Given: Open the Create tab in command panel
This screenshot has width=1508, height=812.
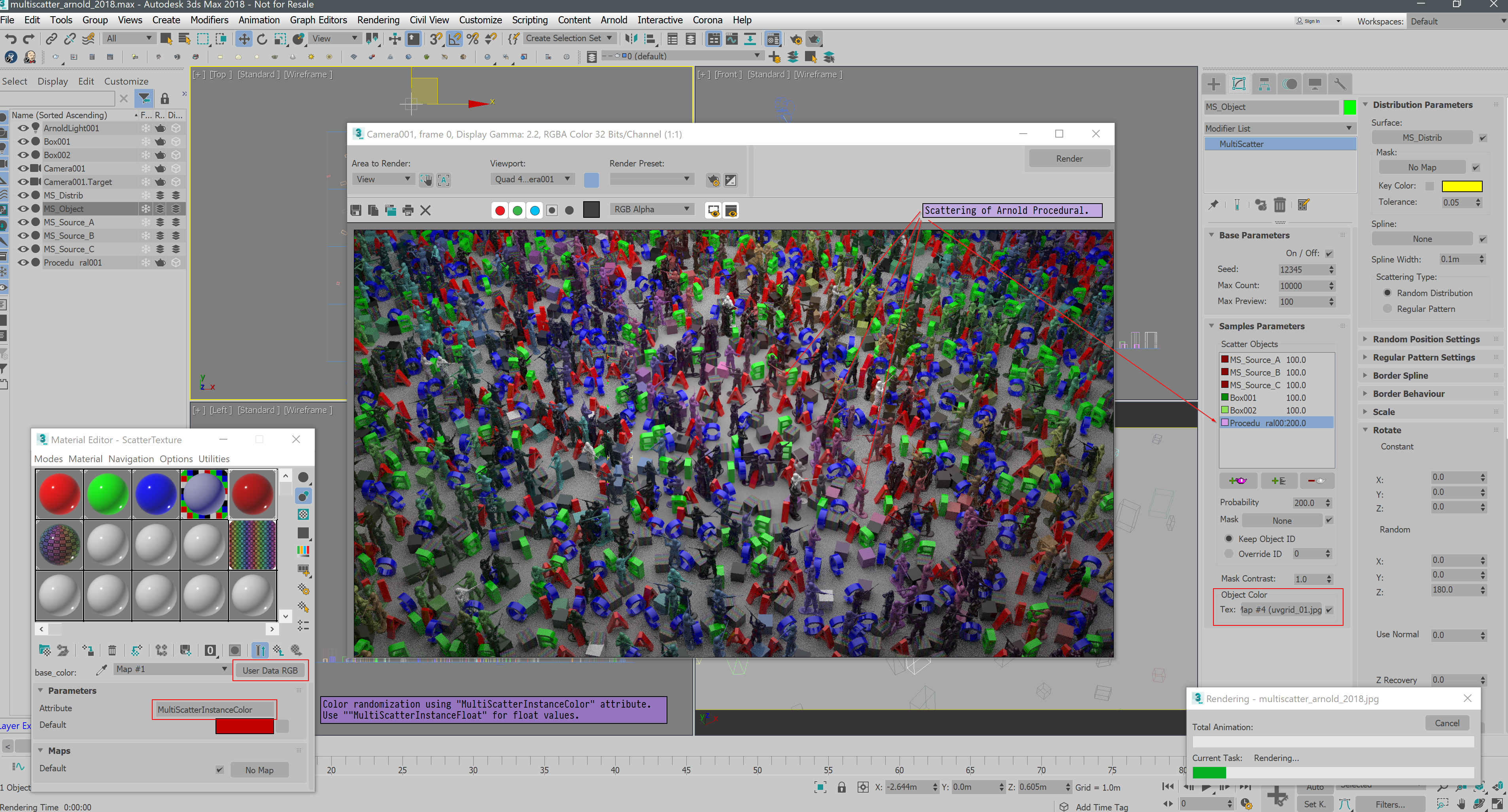Looking at the screenshot, I should pos(1213,84).
